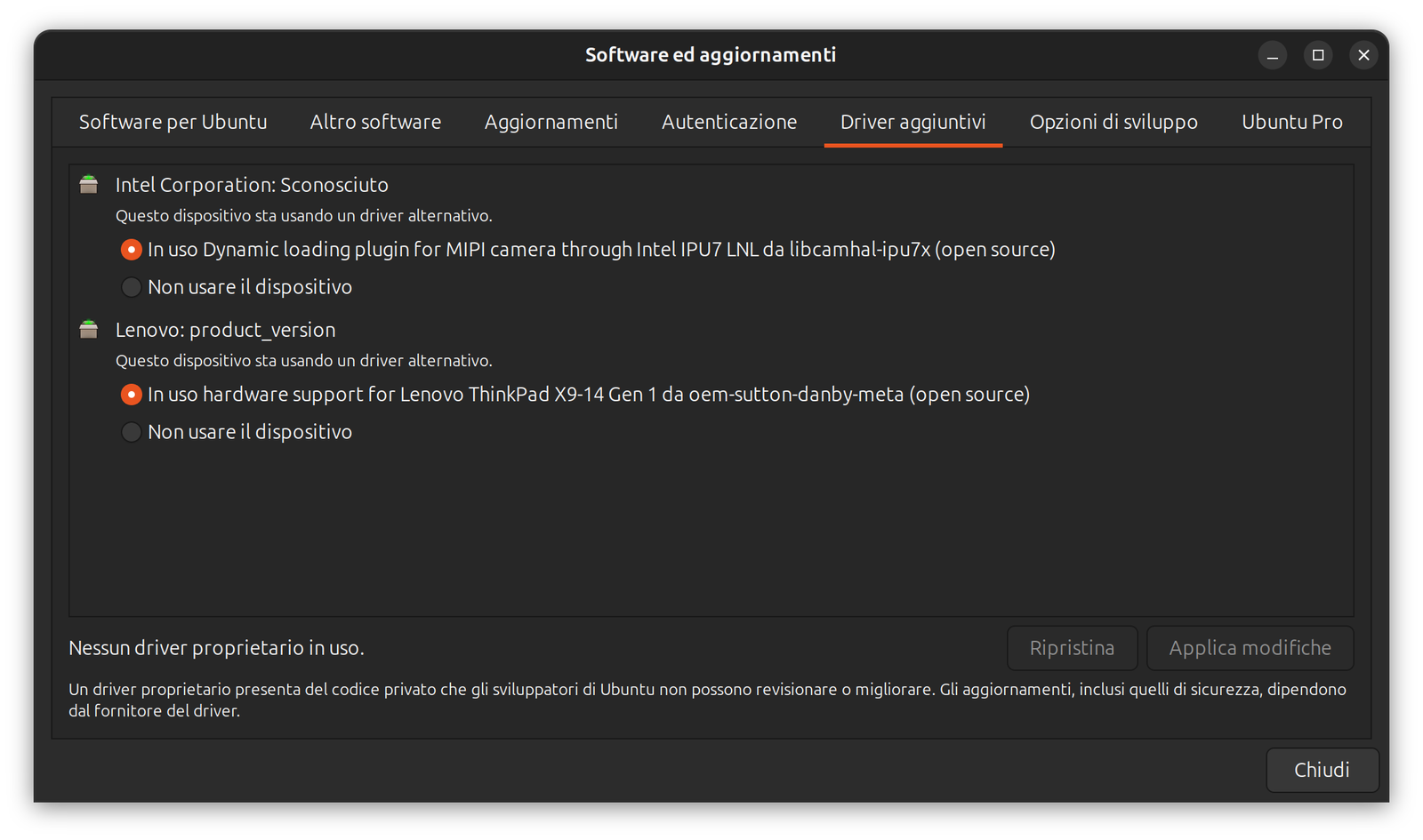Open the Software per Ubuntu tab

coord(173,122)
